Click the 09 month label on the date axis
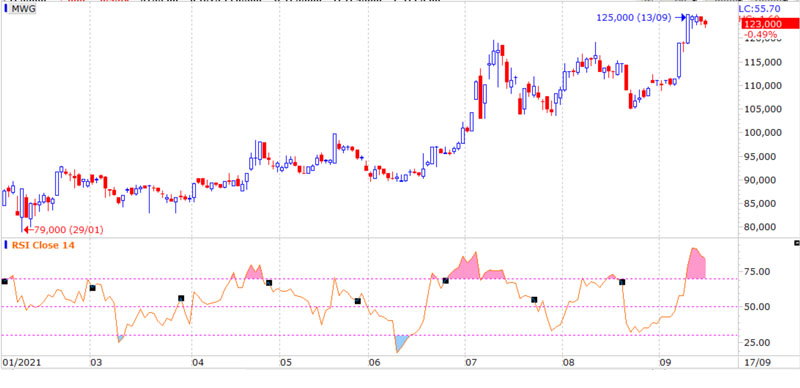Viewport: 800px width, 388px height. [x=664, y=363]
